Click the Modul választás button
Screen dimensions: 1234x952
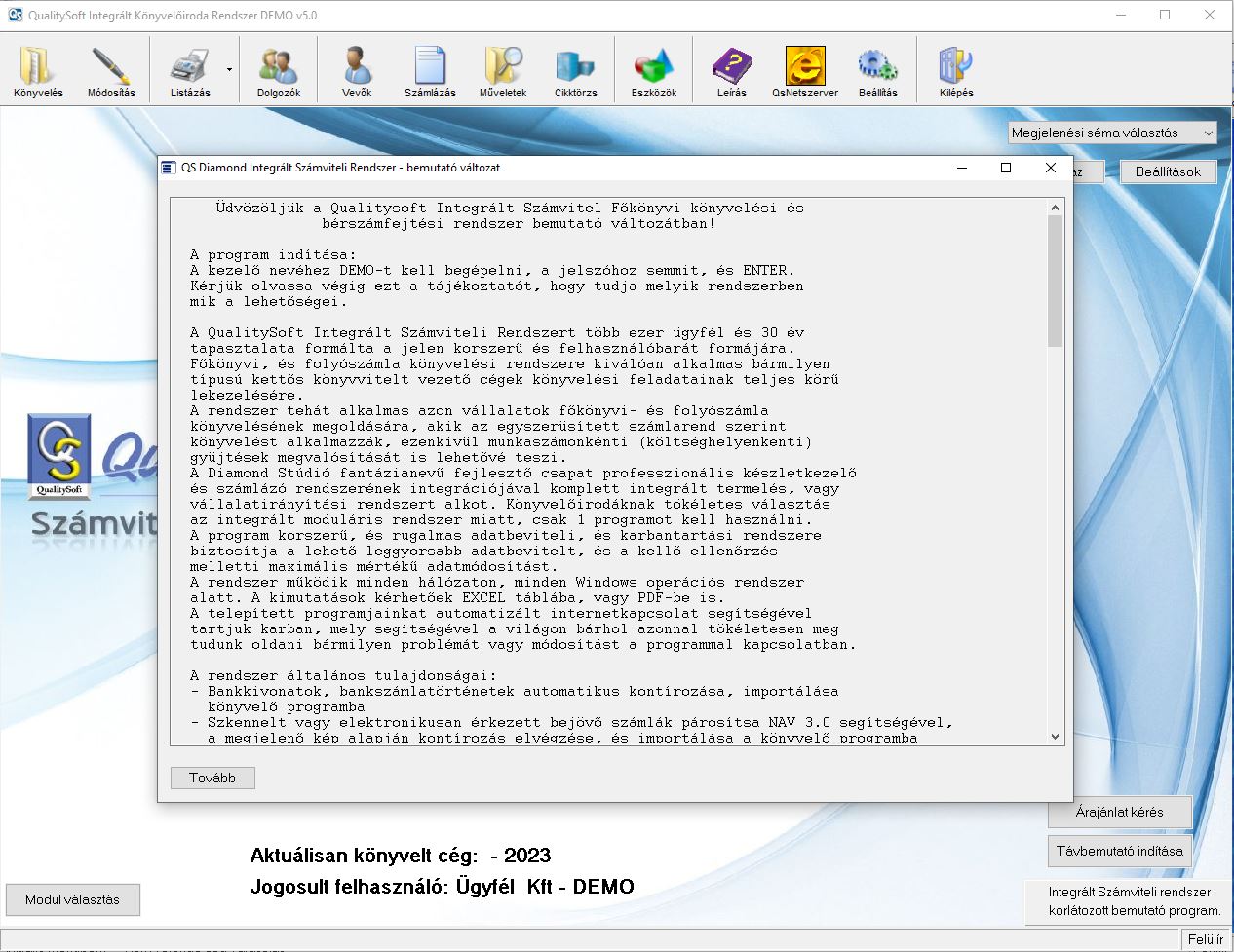point(73,899)
